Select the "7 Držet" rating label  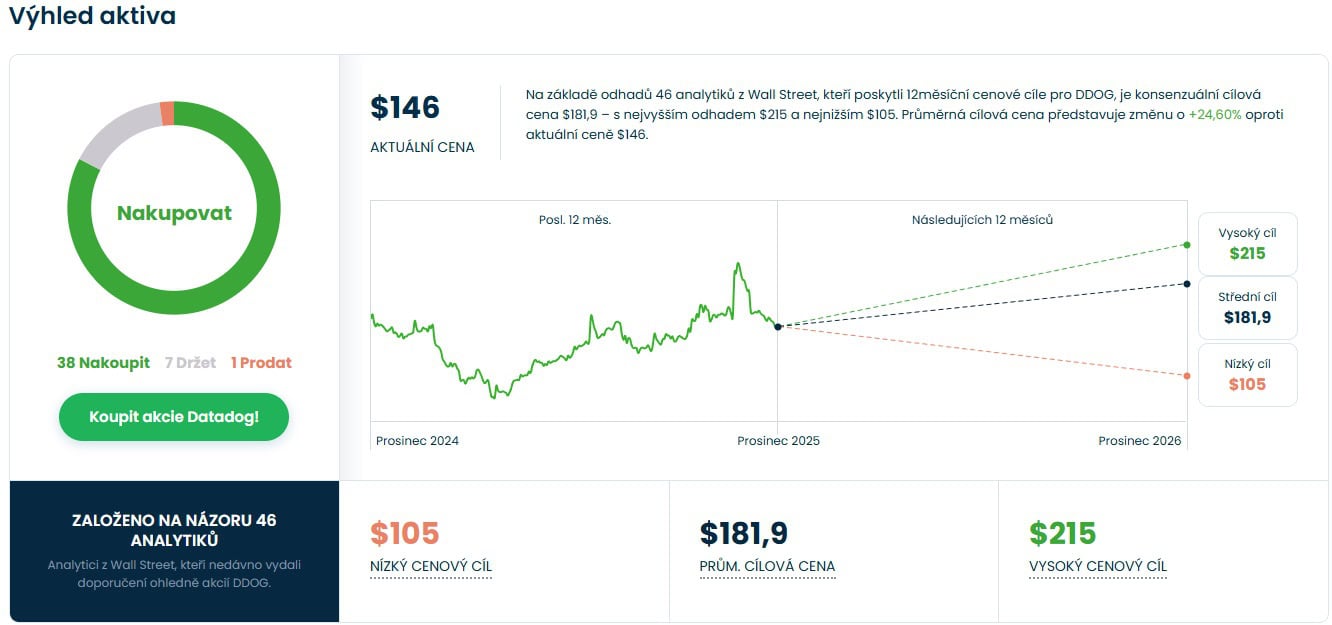click(x=190, y=363)
